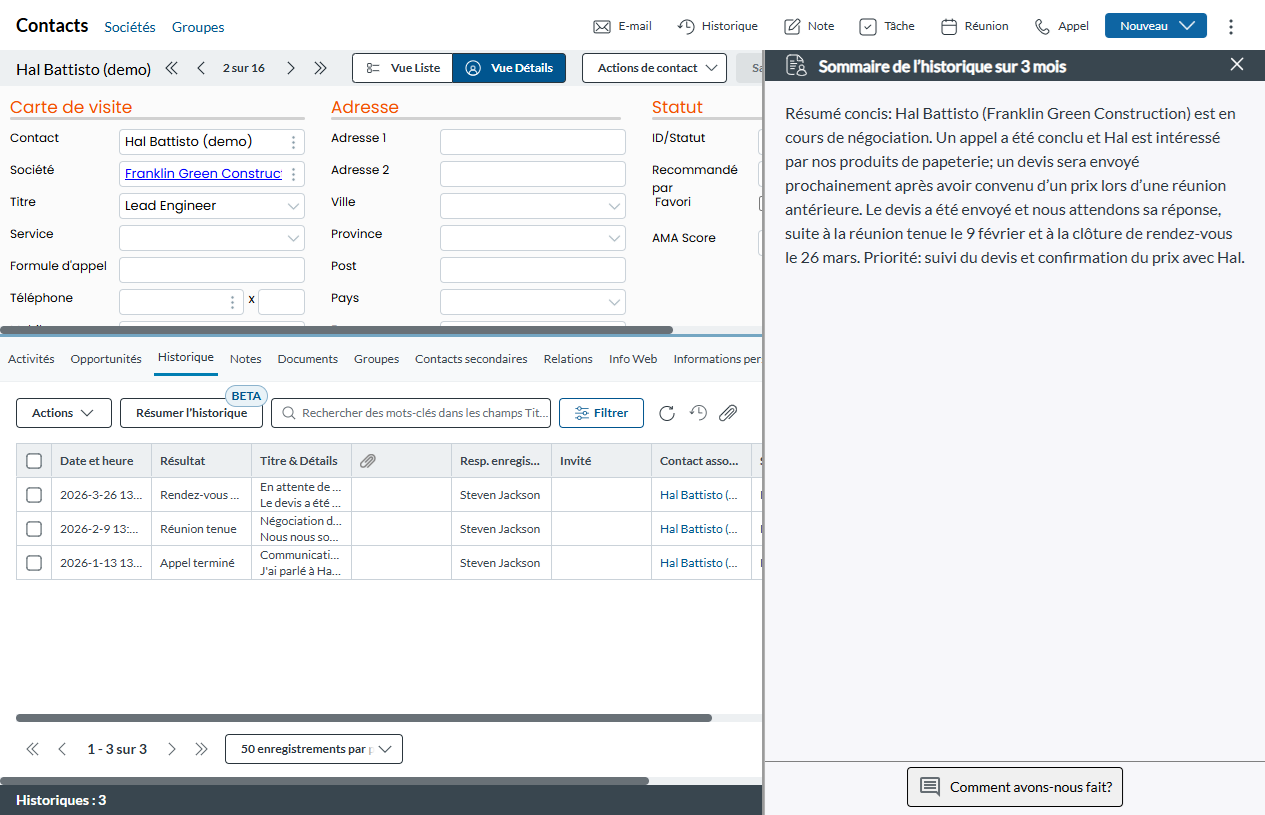
Task: Click the Tâche checkbox icon
Action: [868, 26]
